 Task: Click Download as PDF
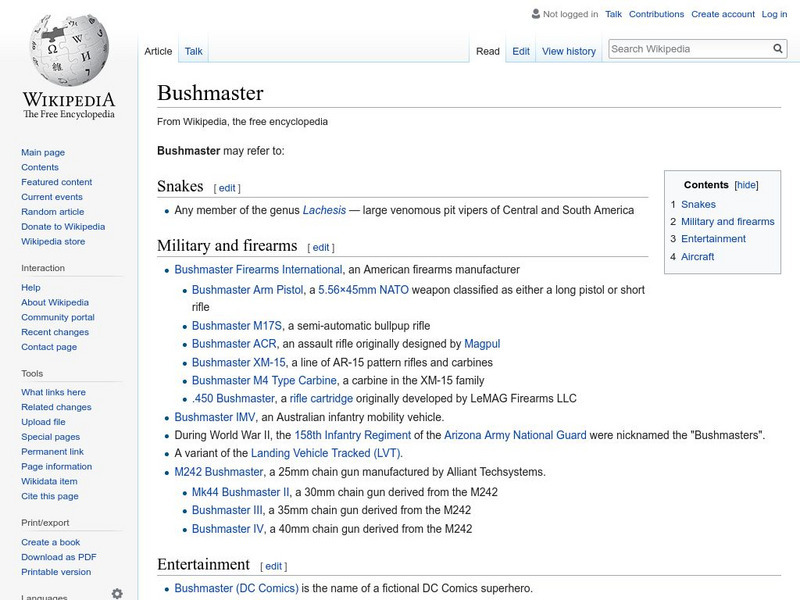(x=59, y=557)
